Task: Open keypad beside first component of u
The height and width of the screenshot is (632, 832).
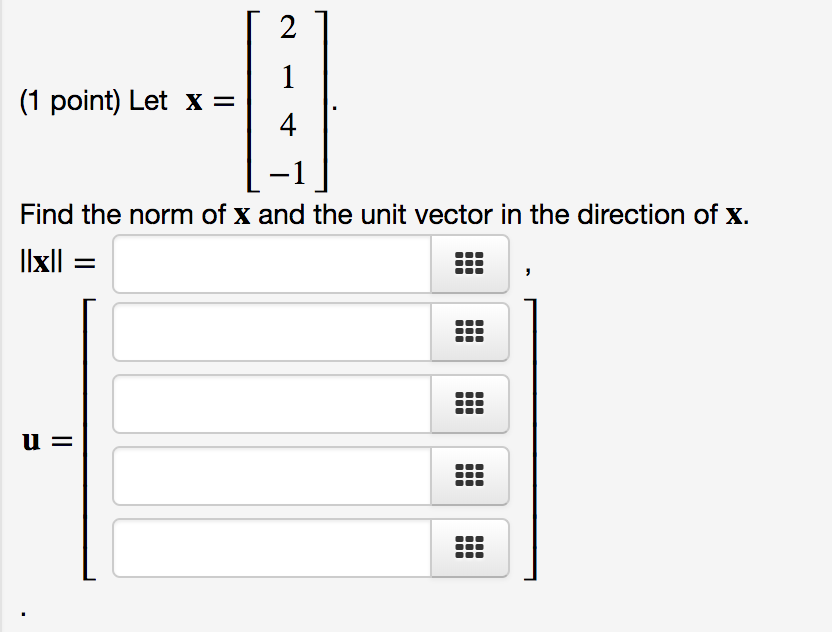Action: pos(470,332)
